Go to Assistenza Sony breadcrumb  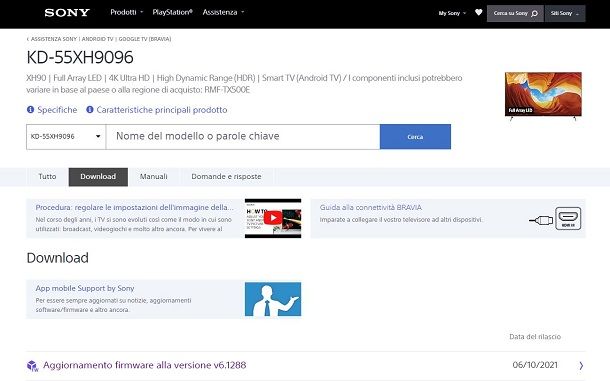click(x=54, y=39)
